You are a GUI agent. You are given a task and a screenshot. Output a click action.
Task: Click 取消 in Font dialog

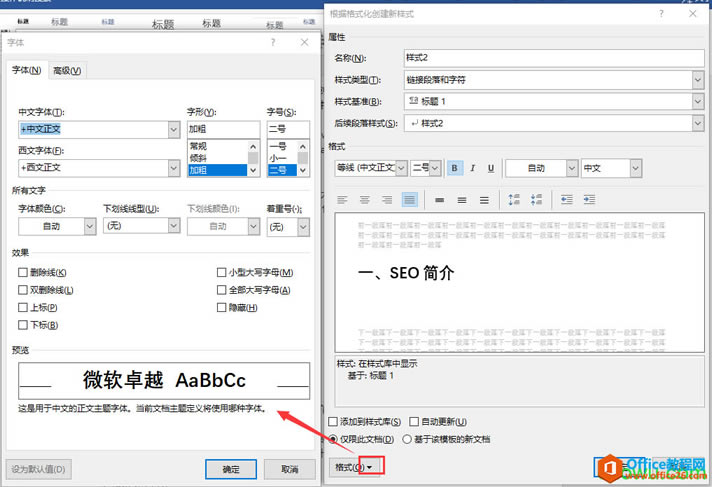pyautogui.click(x=290, y=469)
